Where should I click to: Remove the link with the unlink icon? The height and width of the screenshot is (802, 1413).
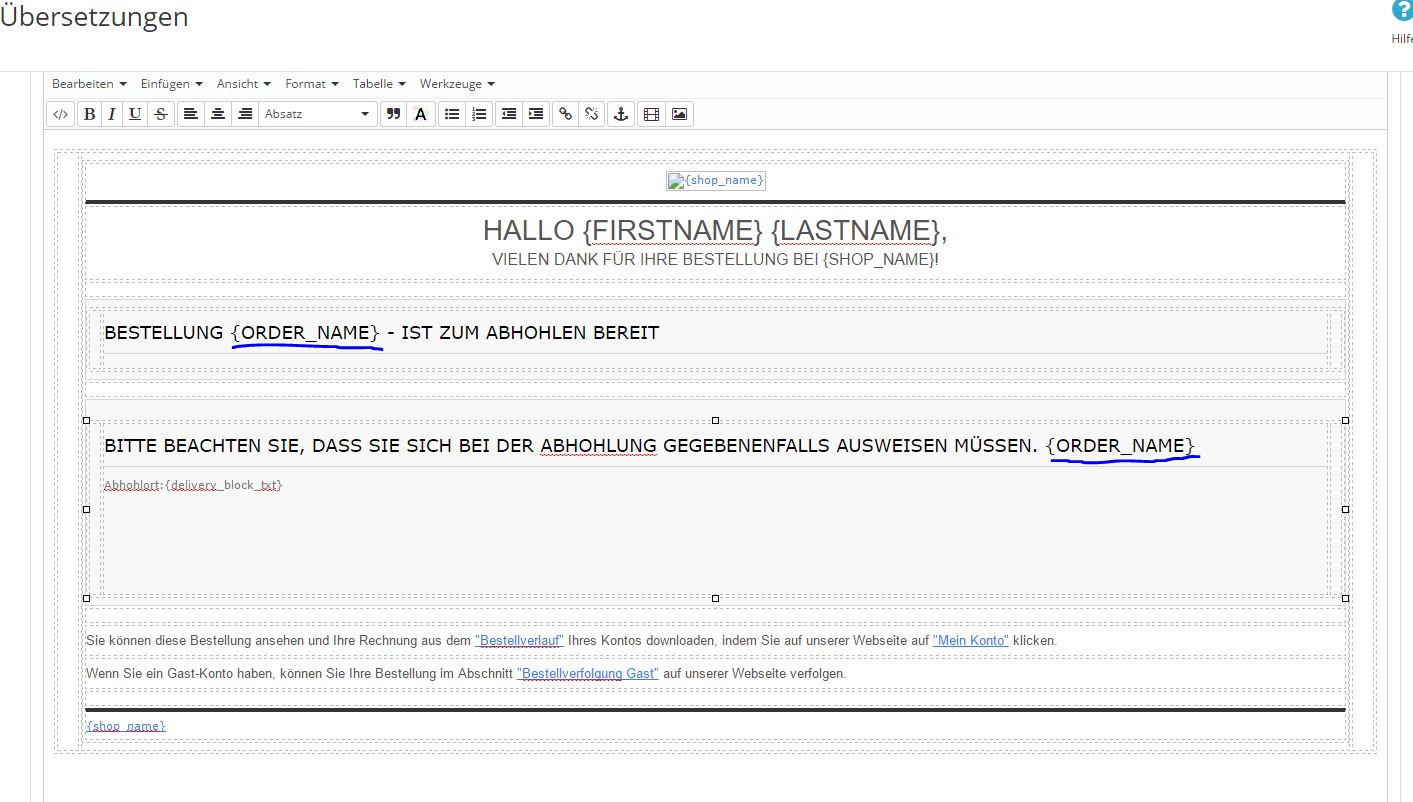coord(592,114)
